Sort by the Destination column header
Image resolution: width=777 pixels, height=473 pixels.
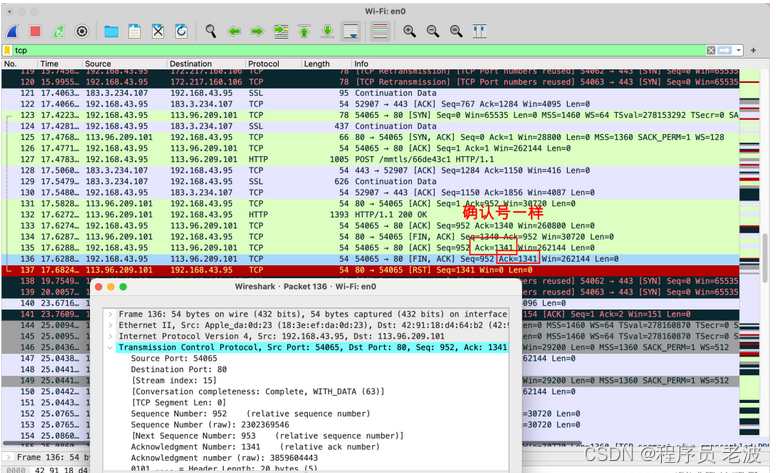pyautogui.click(x=206, y=63)
